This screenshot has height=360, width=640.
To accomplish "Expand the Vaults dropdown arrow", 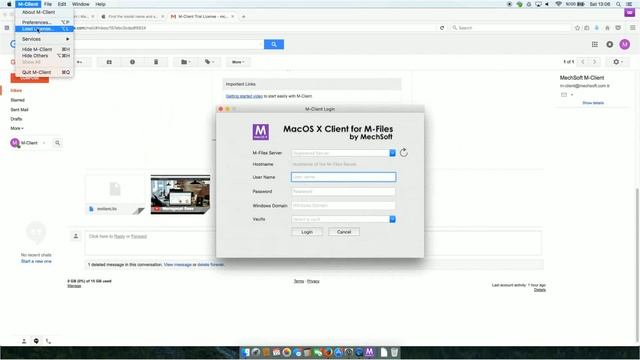I will [x=392, y=220].
